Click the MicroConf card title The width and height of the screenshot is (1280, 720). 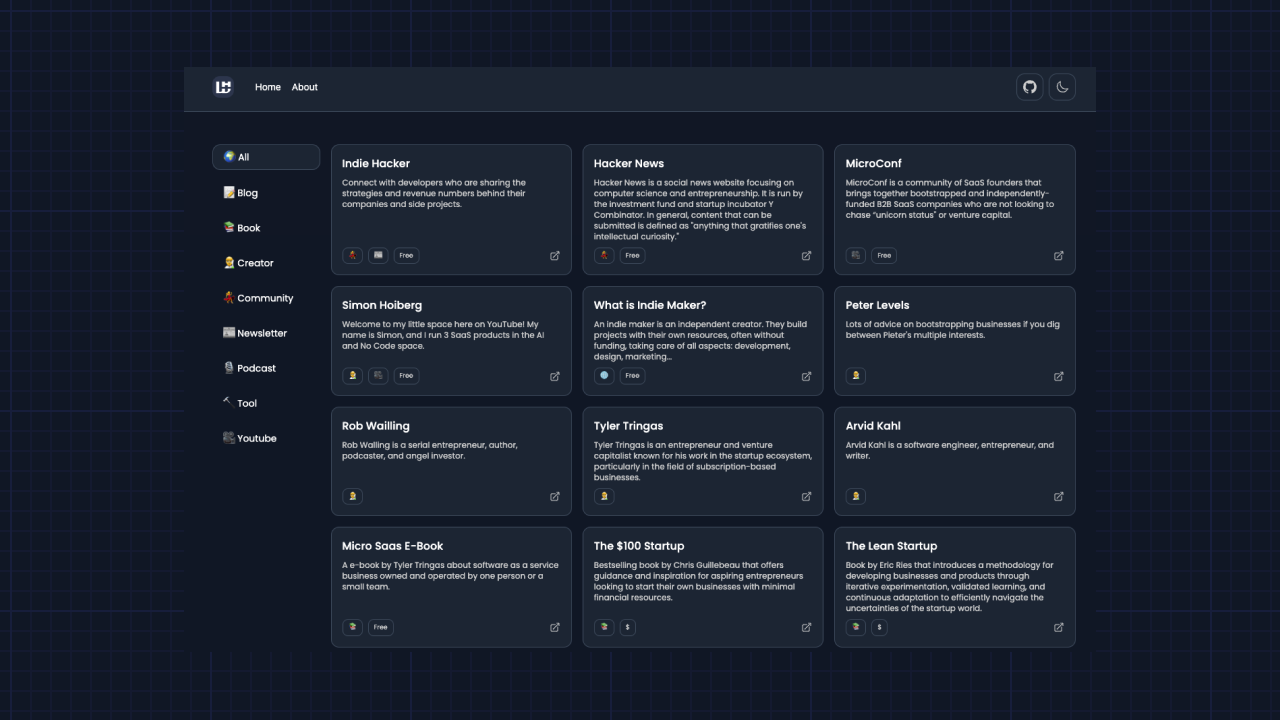(x=874, y=164)
